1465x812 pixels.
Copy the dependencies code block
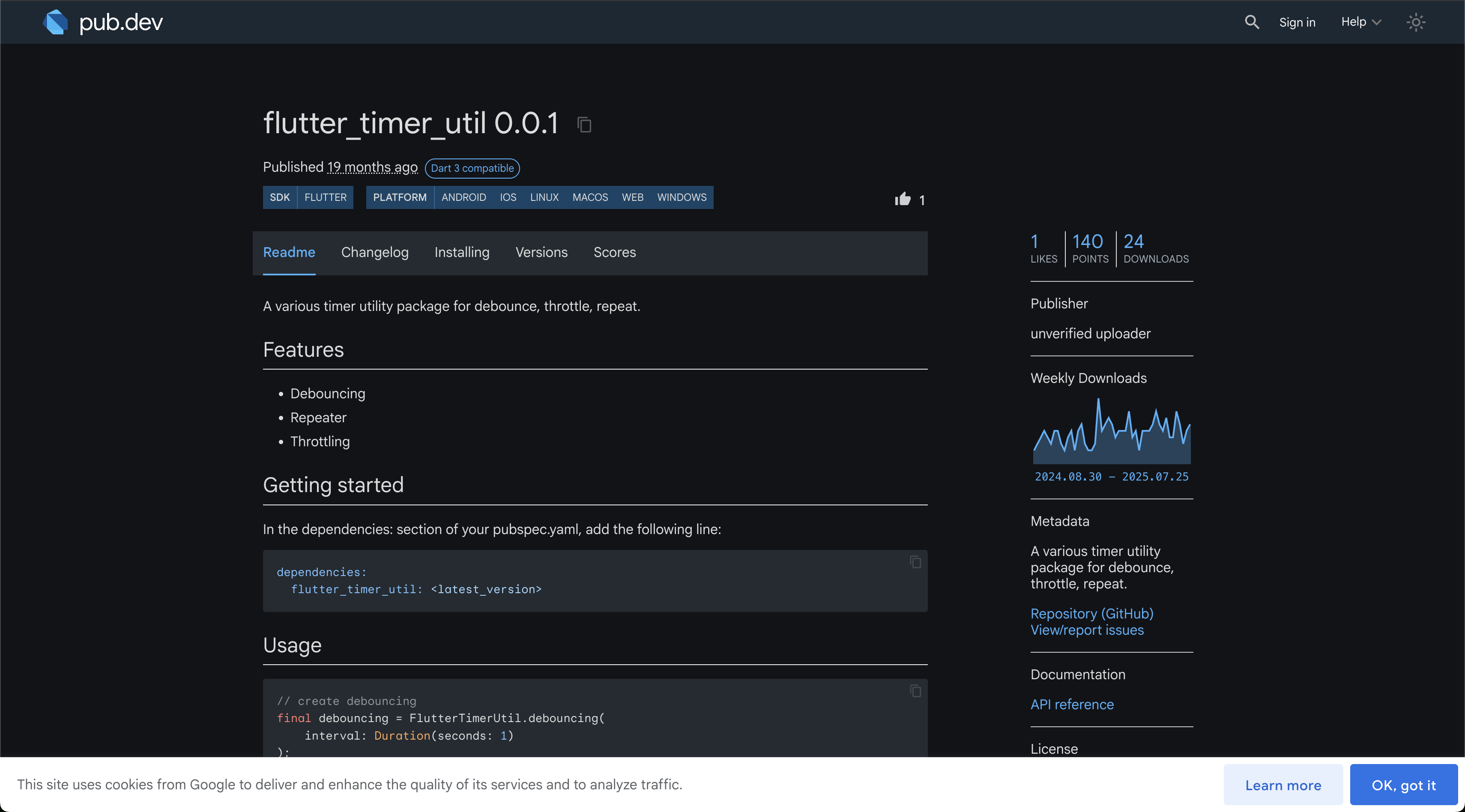coord(915,562)
